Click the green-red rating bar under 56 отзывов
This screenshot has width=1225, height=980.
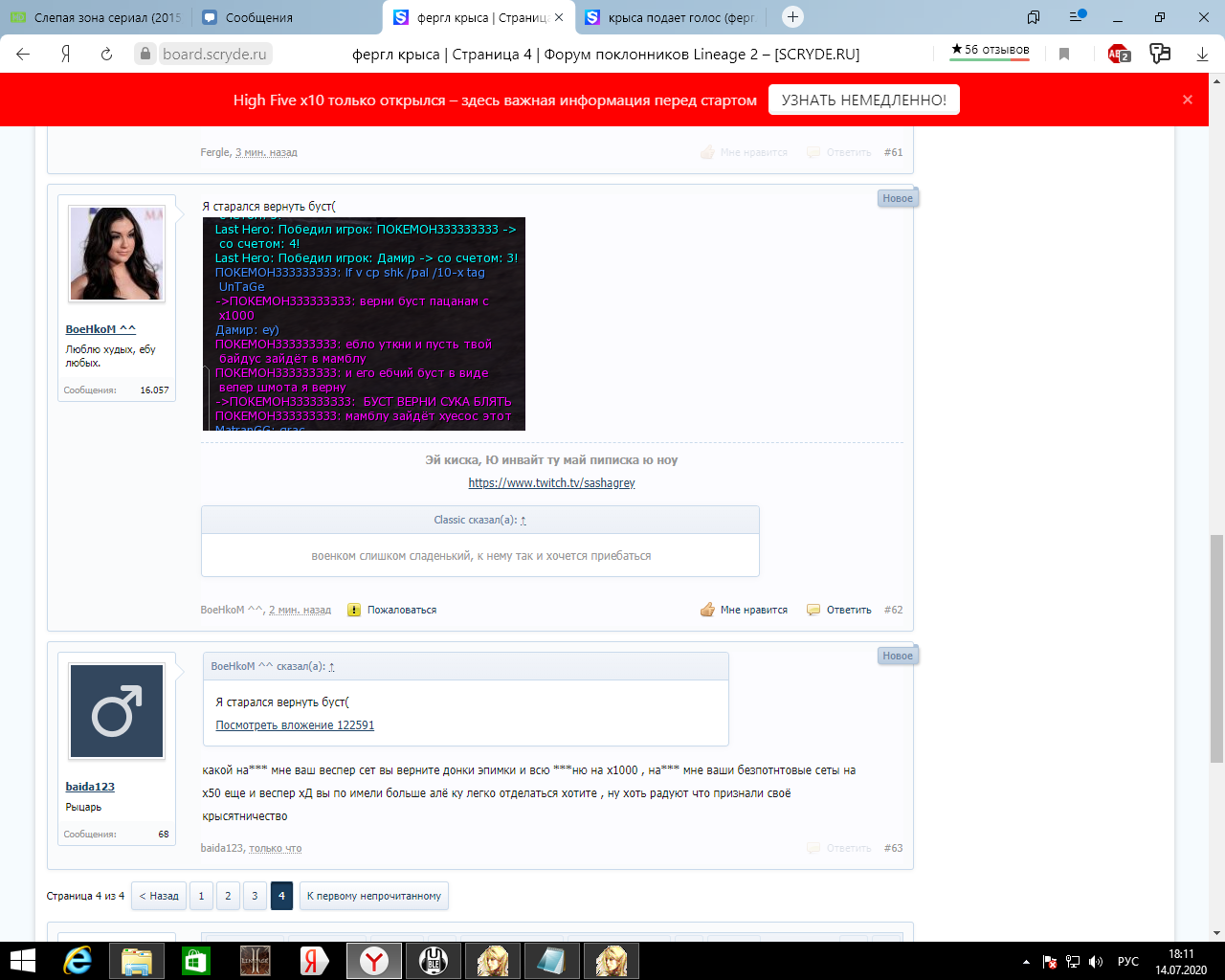[x=993, y=59]
